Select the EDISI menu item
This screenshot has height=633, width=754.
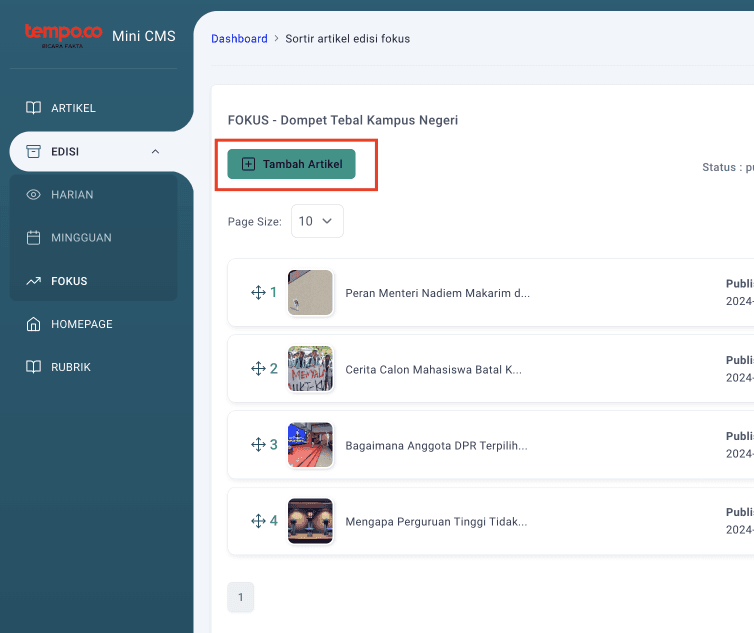pyautogui.click(x=94, y=152)
